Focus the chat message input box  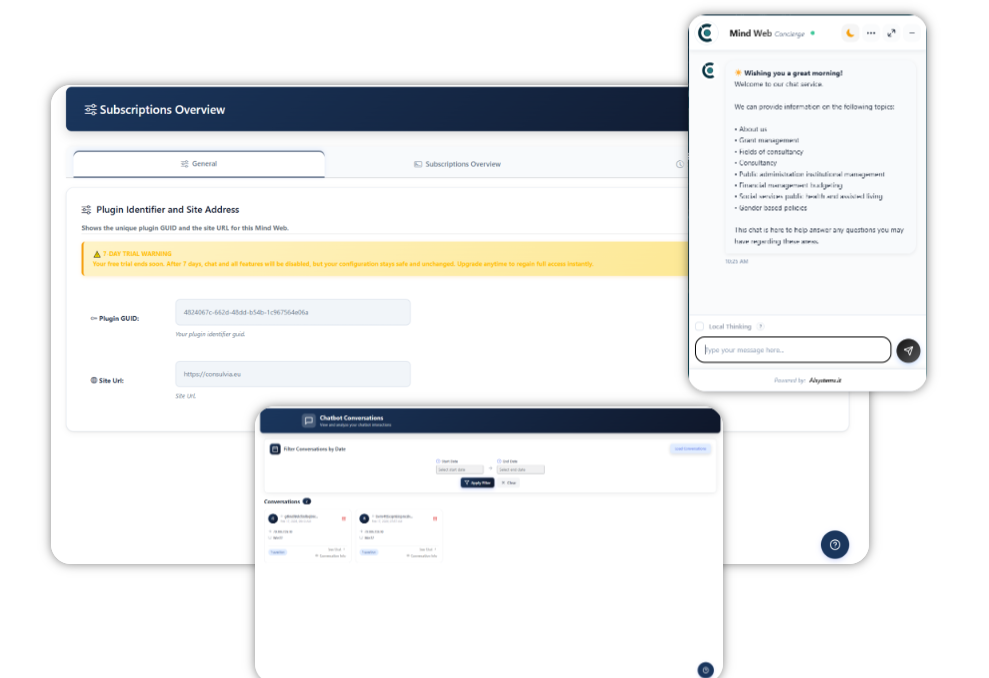(x=792, y=350)
